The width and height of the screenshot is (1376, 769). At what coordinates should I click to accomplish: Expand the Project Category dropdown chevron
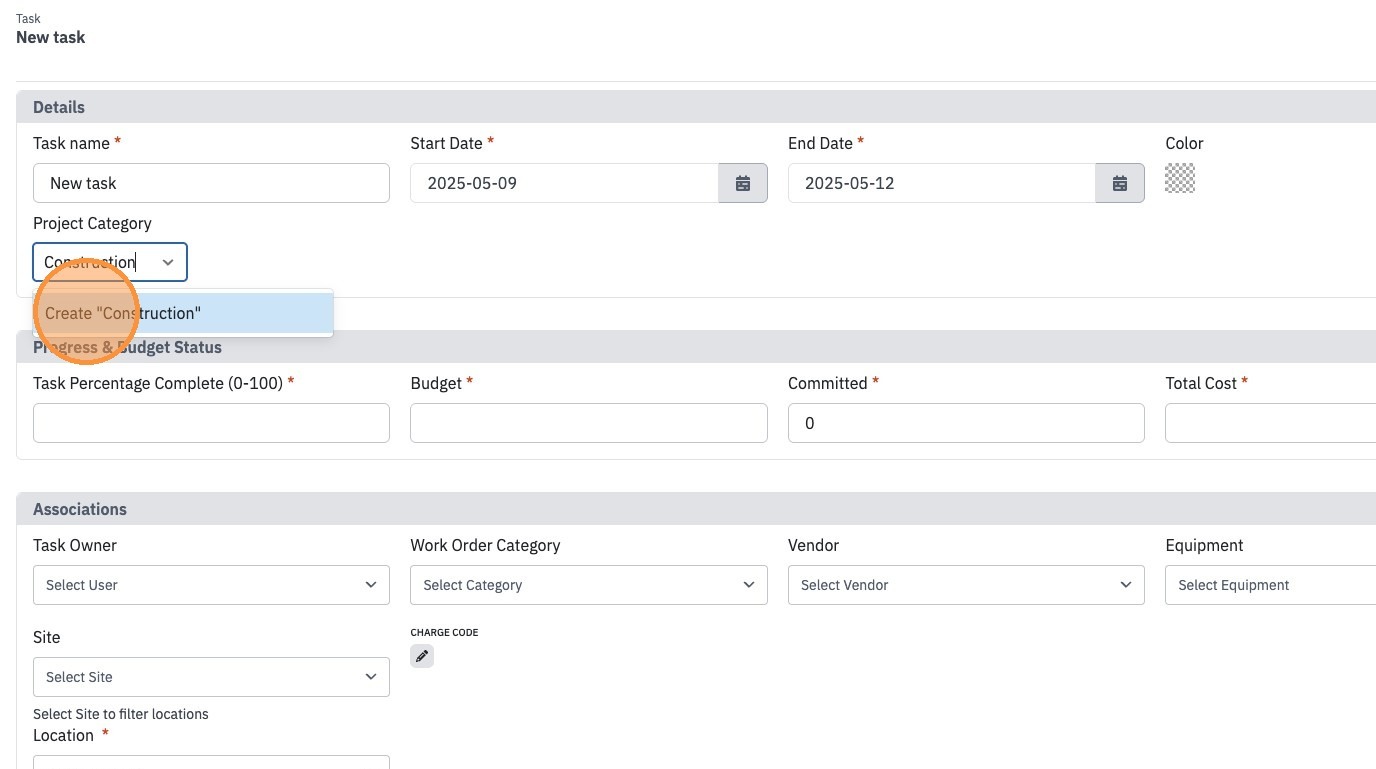(x=168, y=262)
